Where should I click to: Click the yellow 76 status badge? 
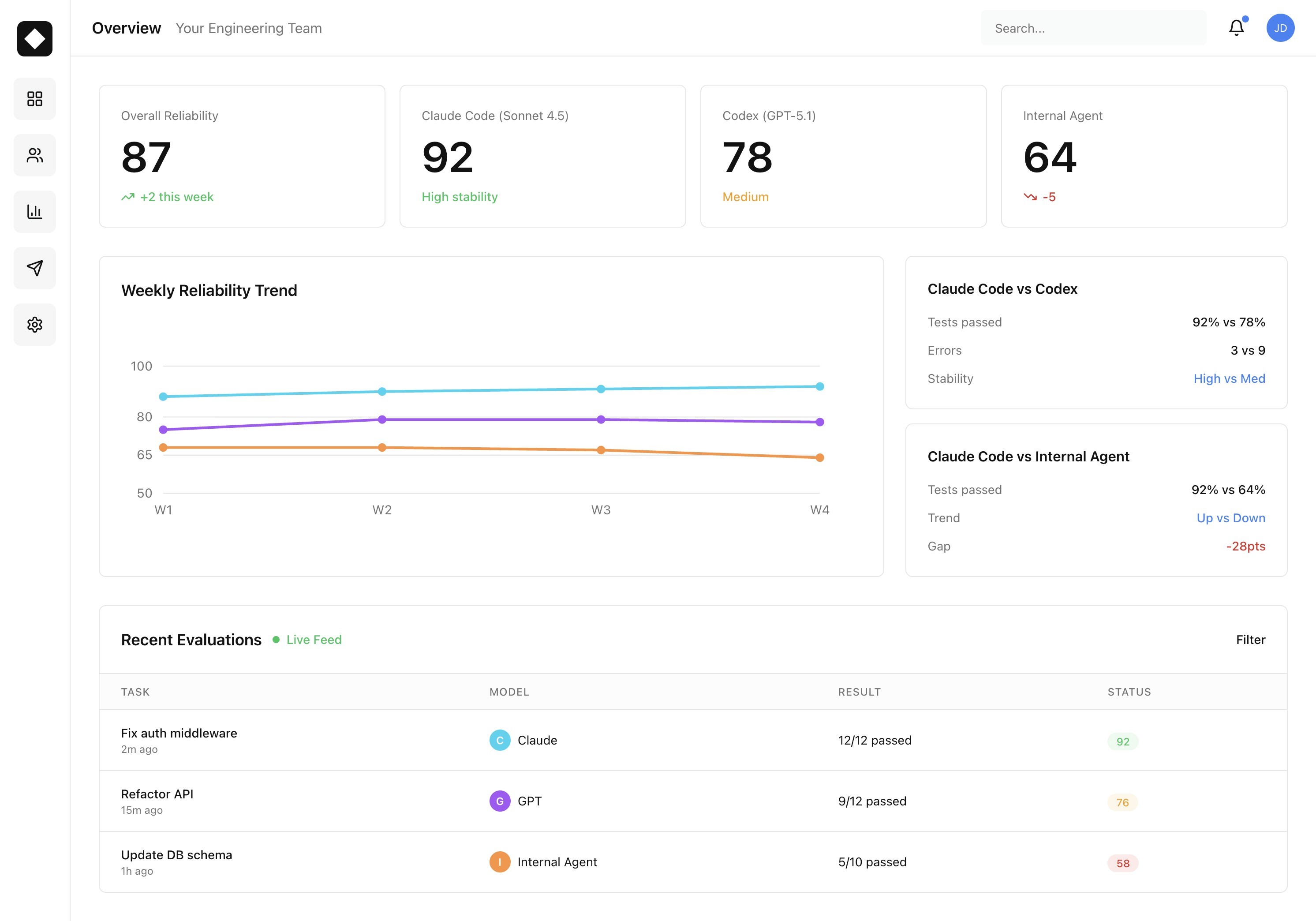point(1123,802)
